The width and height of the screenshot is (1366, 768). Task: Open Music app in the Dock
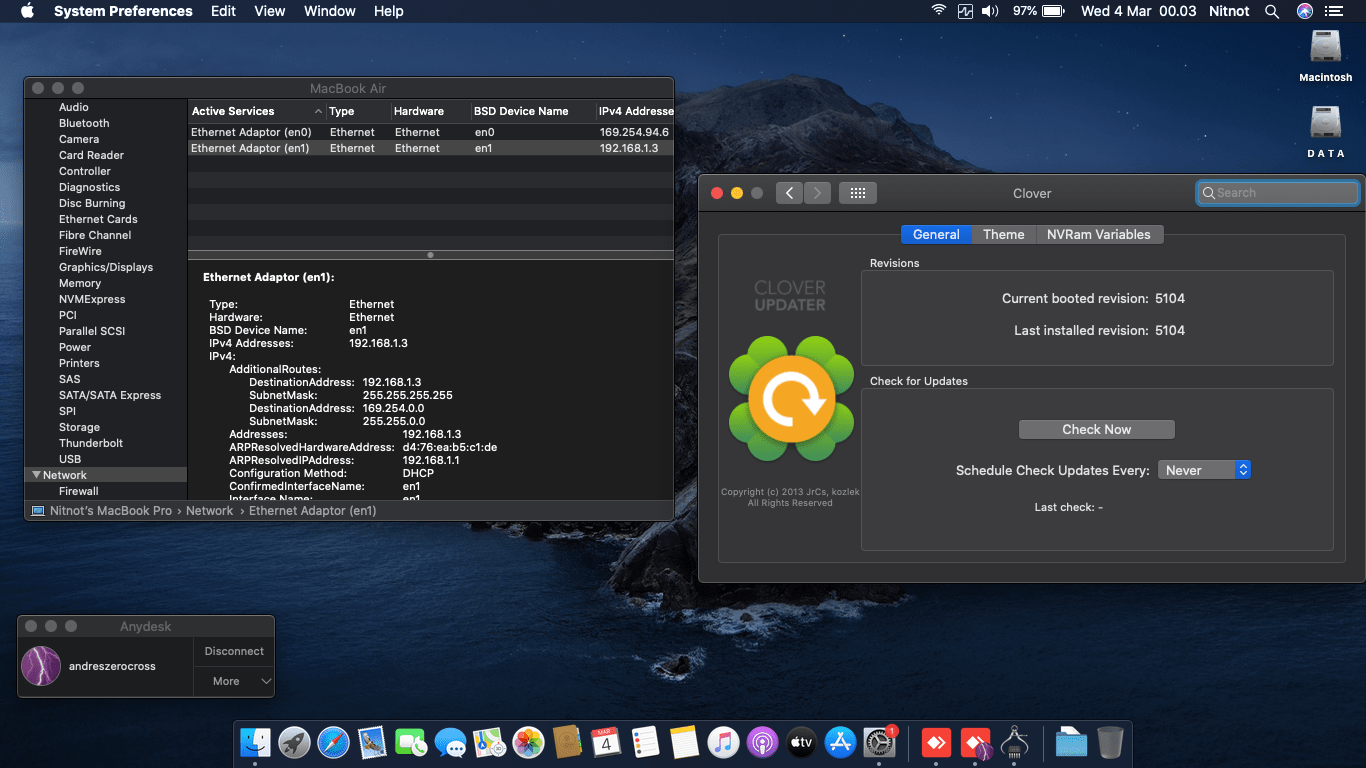click(723, 742)
